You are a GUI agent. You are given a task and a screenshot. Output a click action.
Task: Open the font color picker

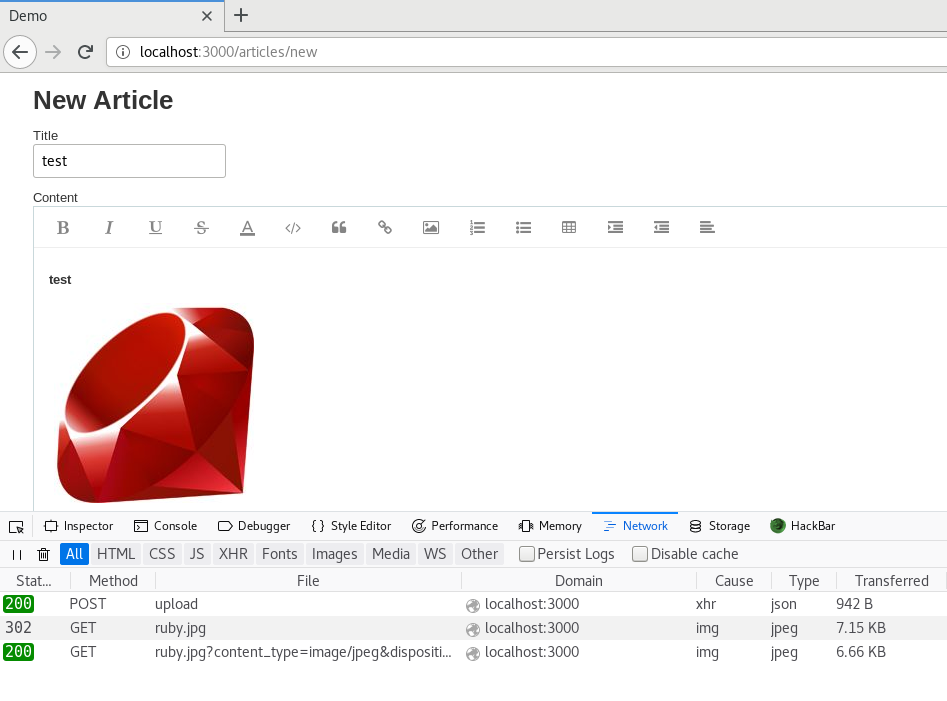(247, 228)
